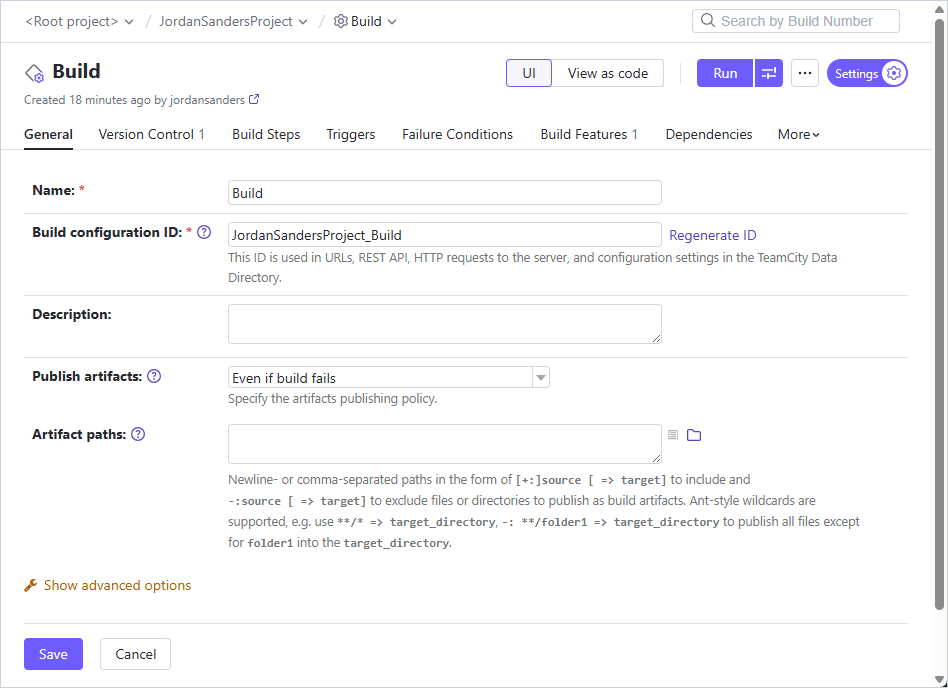This screenshot has width=948, height=688.
Task: Click Show advanced options link
Action: click(x=117, y=585)
